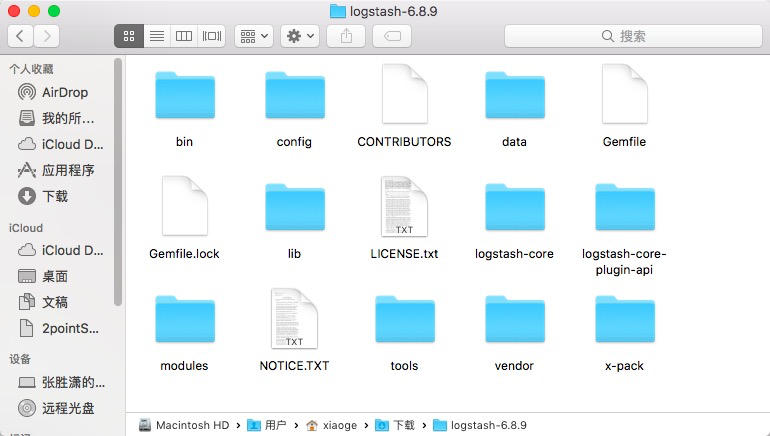The height and width of the screenshot is (436, 770).
Task: Select the x-pack folder icon
Action: click(x=625, y=319)
